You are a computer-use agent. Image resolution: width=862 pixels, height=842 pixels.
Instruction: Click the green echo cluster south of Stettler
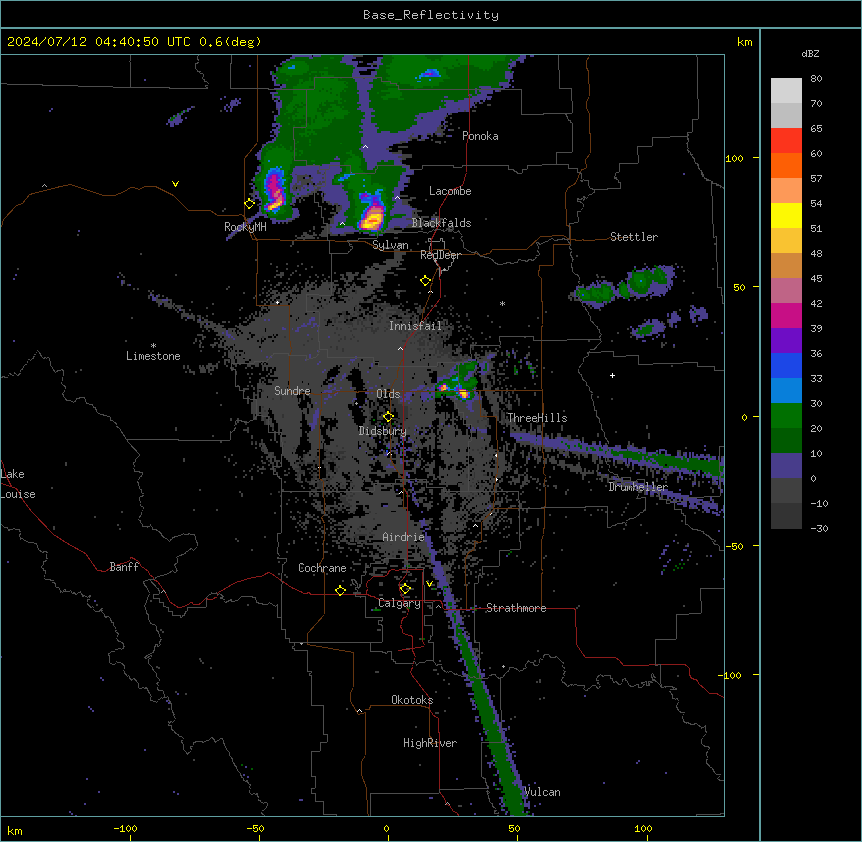coord(626,286)
